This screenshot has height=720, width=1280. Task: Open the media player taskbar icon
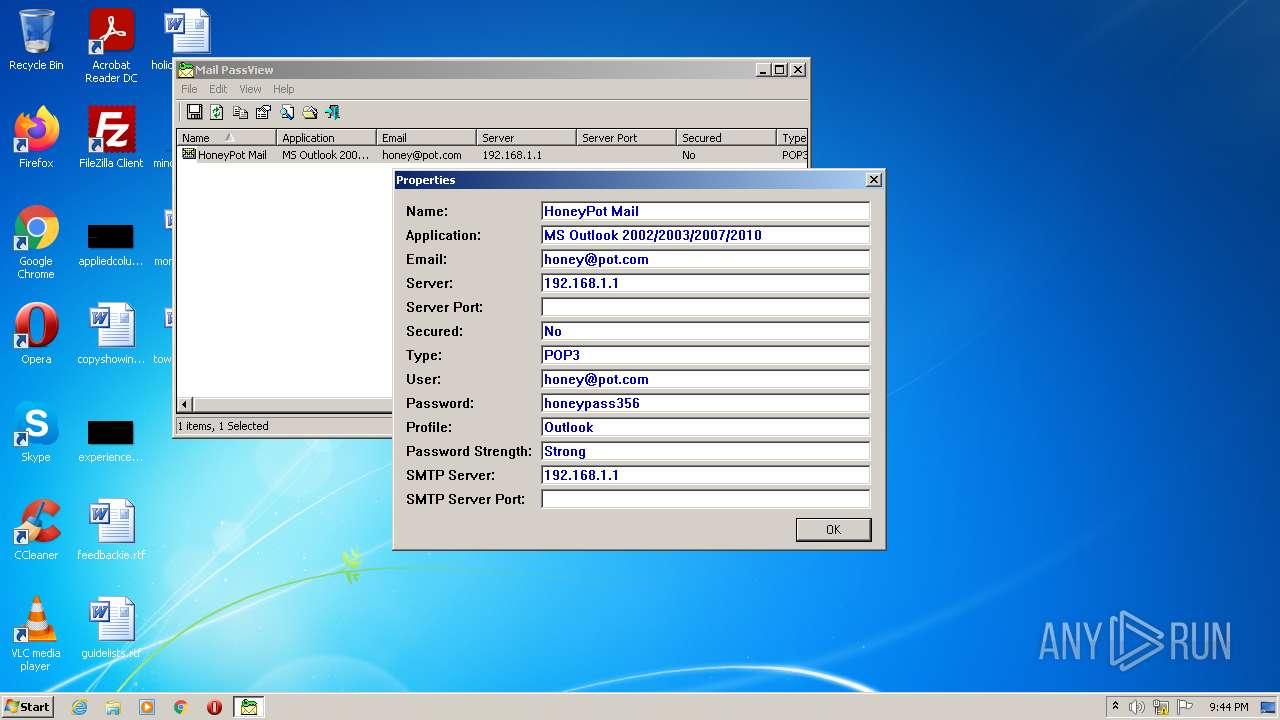point(147,707)
